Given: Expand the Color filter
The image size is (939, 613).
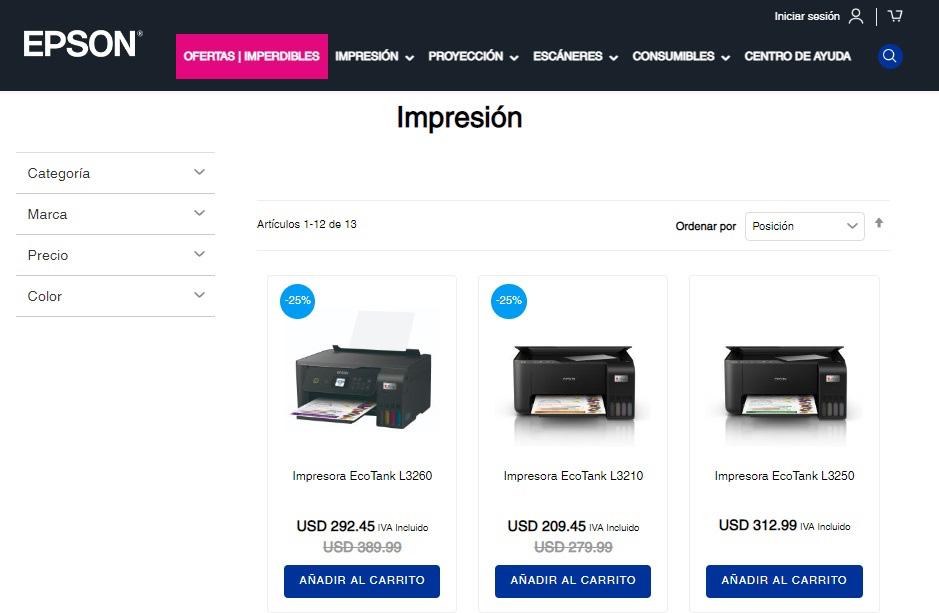Looking at the screenshot, I should 116,296.
